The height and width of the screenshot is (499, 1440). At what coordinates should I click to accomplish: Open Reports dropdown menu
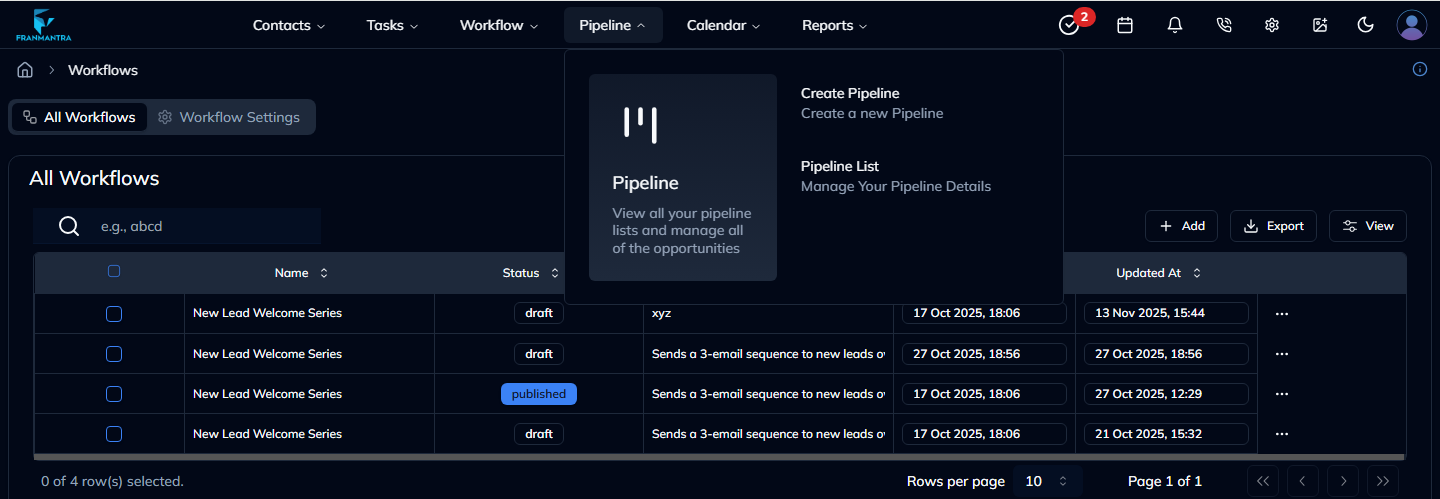pyautogui.click(x=834, y=25)
